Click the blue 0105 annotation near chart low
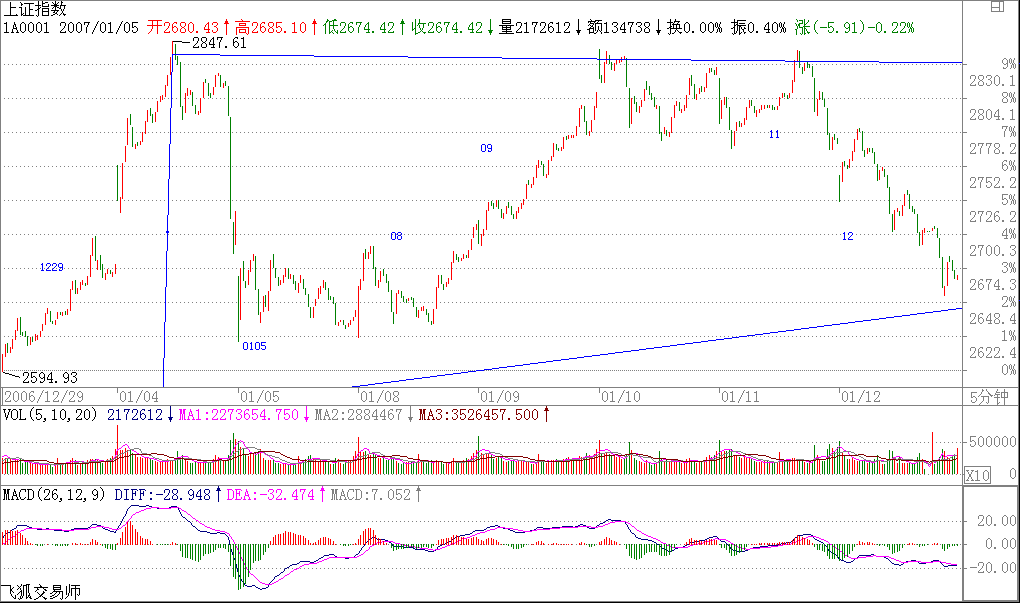The width and height of the screenshot is (1020, 603). (x=254, y=346)
